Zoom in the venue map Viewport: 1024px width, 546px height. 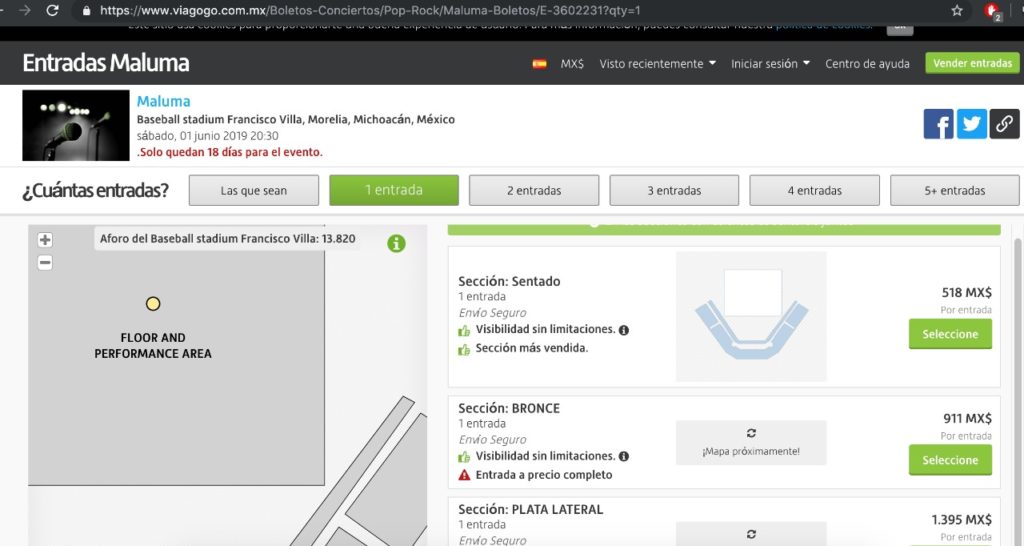pyautogui.click(x=45, y=240)
